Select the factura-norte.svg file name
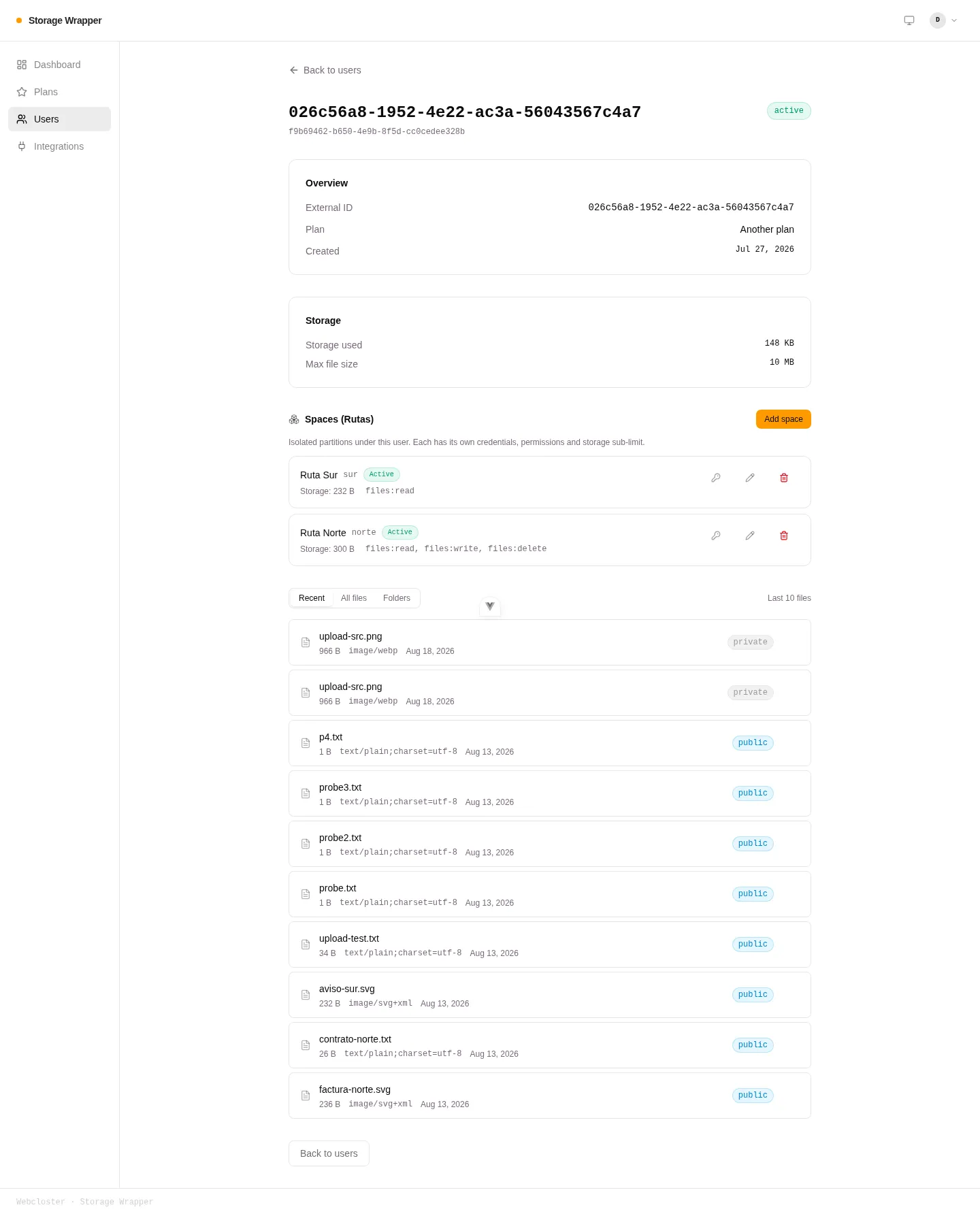 [x=355, y=1089]
